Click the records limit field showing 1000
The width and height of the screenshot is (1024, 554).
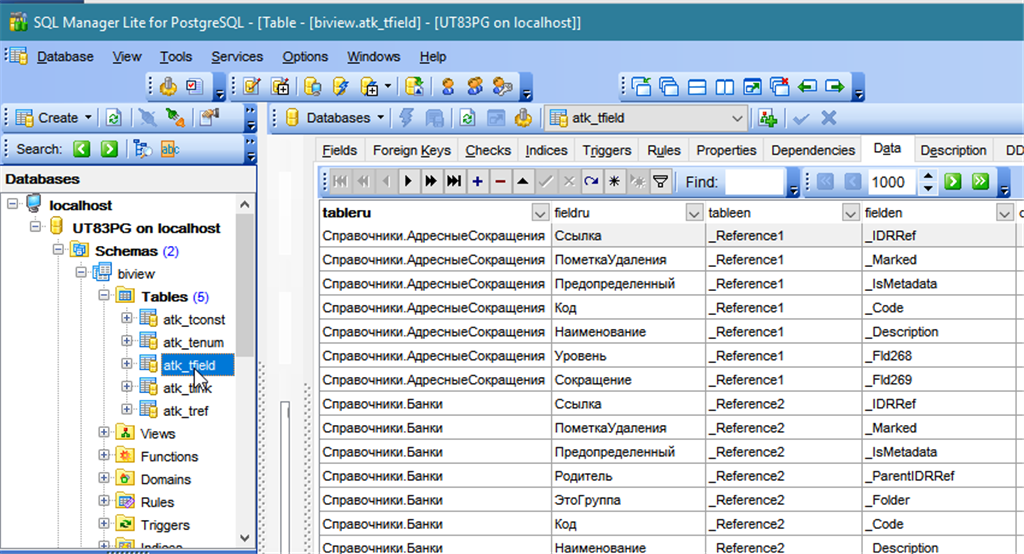click(x=891, y=182)
